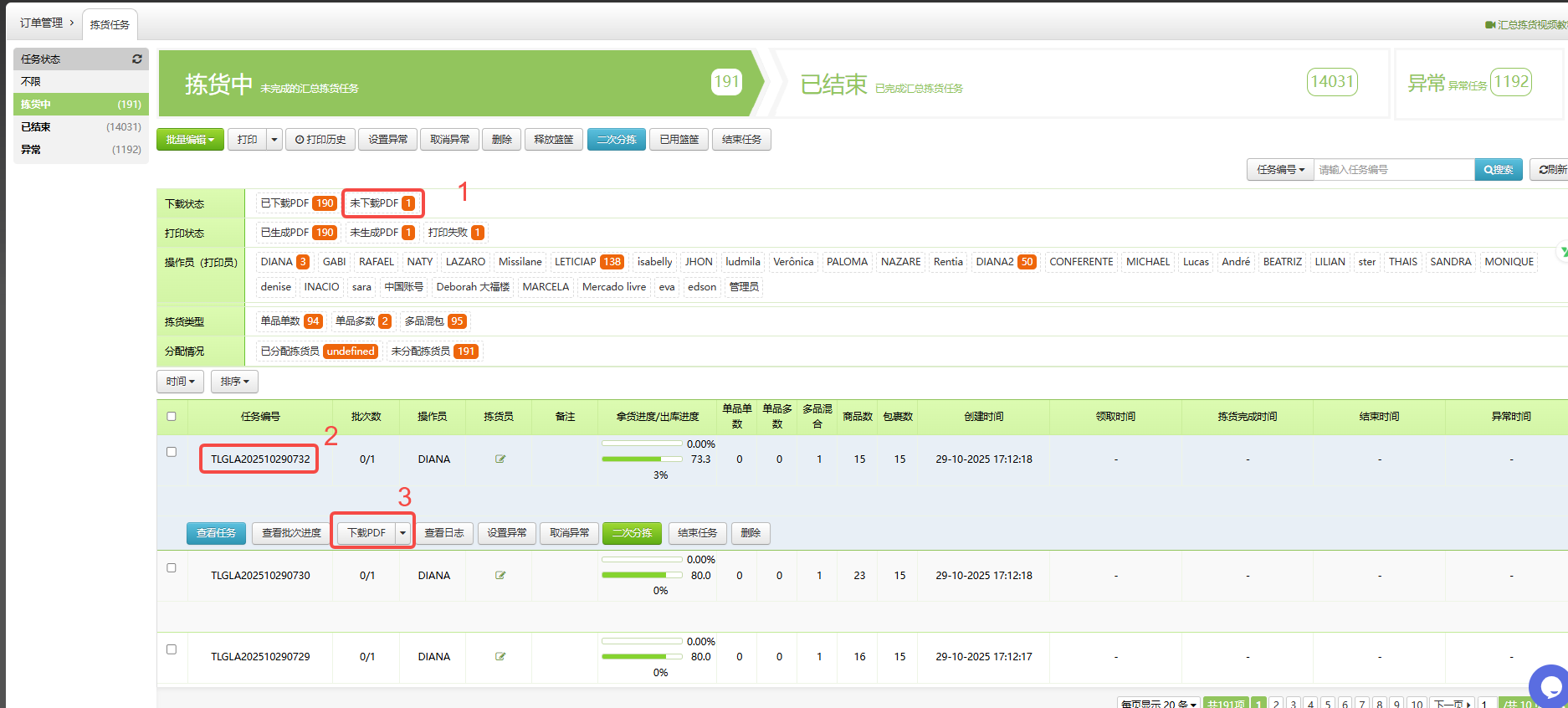Click edit picker icon for task TLGLA202510290730
The image size is (1568, 708).
(500, 576)
